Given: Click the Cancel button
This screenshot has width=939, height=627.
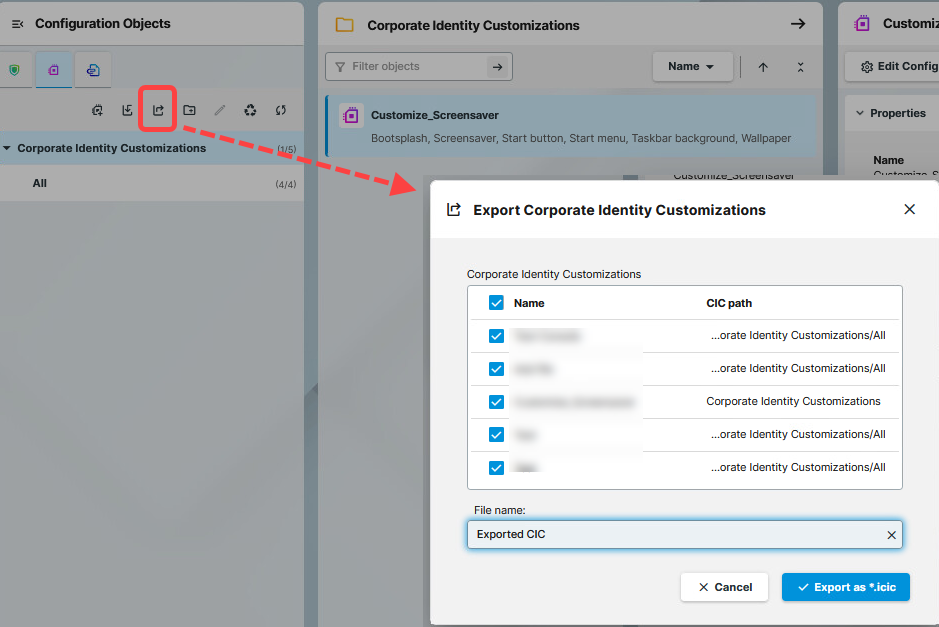Looking at the screenshot, I should coord(724,587).
